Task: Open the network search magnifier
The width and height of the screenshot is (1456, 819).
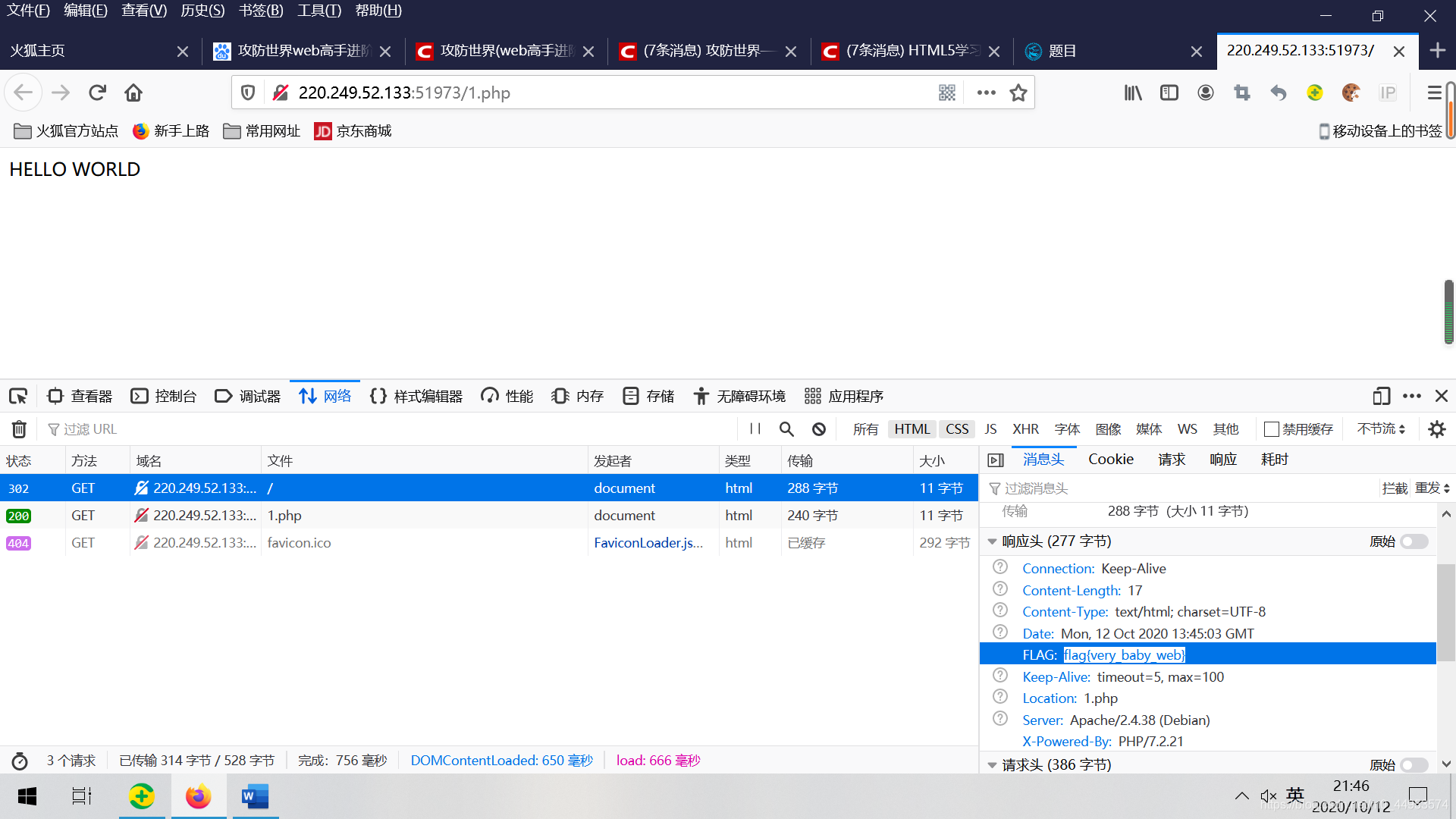Action: pos(786,429)
